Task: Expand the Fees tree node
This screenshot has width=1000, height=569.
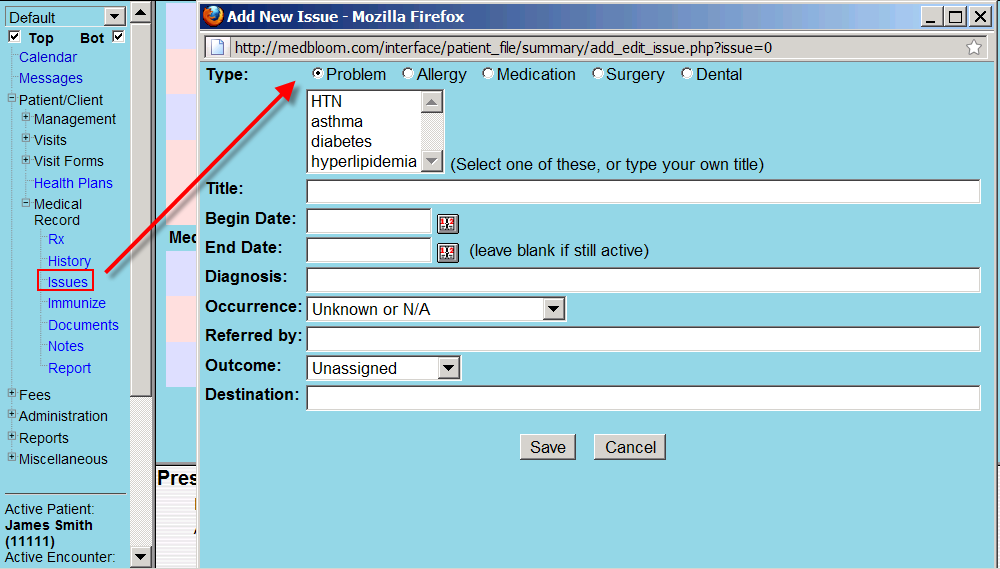Action: coord(12,394)
